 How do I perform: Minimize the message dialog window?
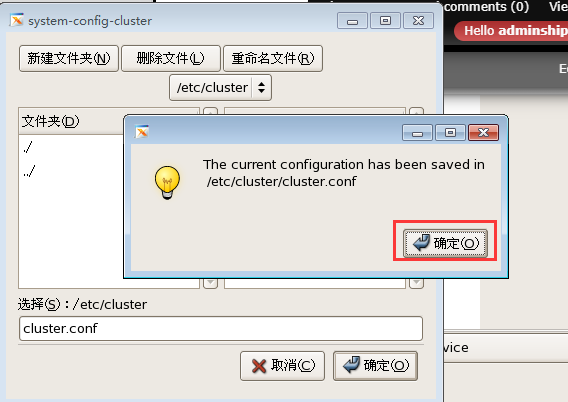[x=417, y=133]
